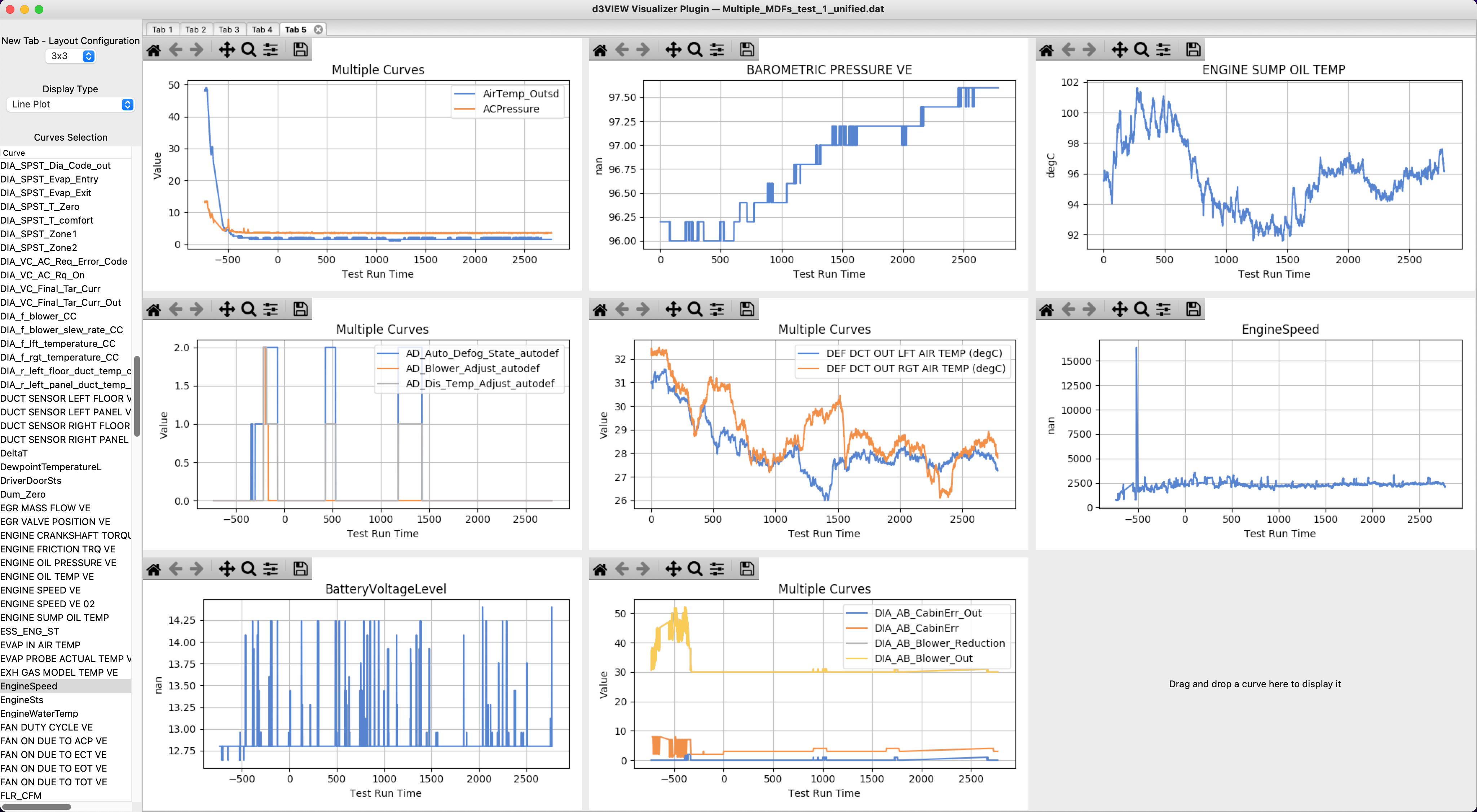Switch to Tab 3
This screenshot has height=812, width=1477.
pos(229,29)
